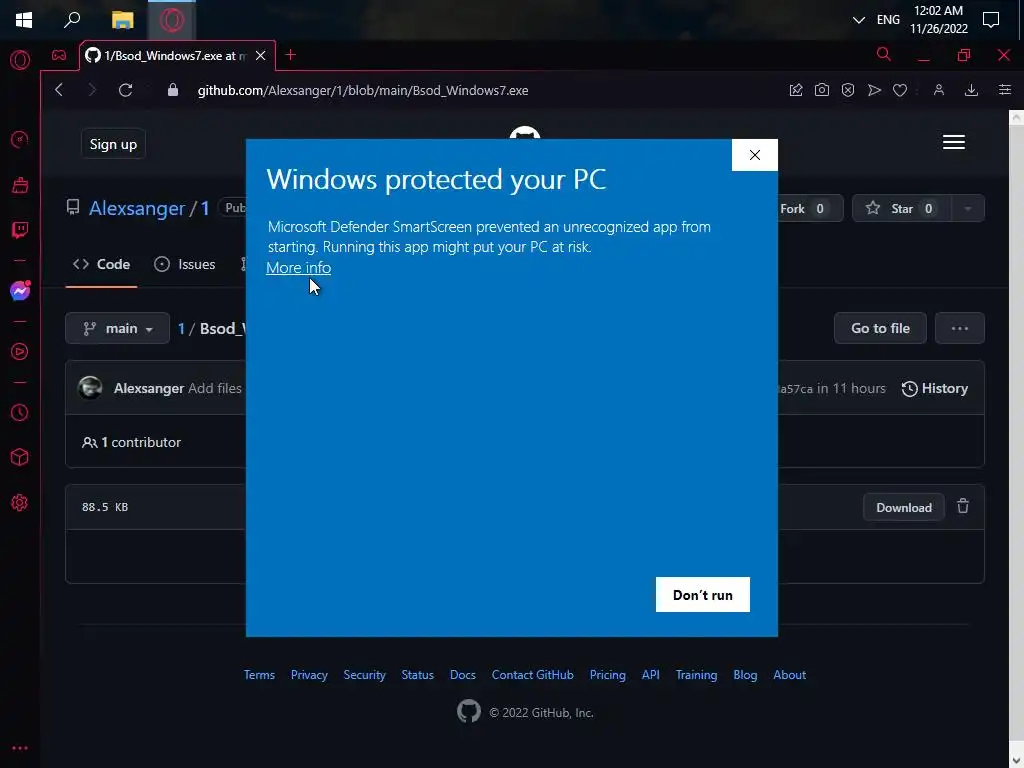Click the GitHub URL address field

click(x=363, y=90)
